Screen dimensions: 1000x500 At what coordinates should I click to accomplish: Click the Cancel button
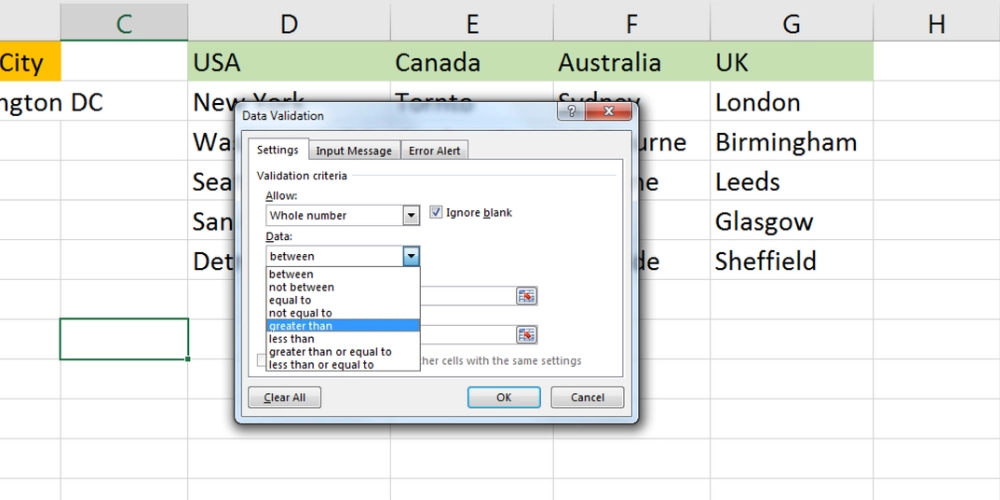coord(587,397)
